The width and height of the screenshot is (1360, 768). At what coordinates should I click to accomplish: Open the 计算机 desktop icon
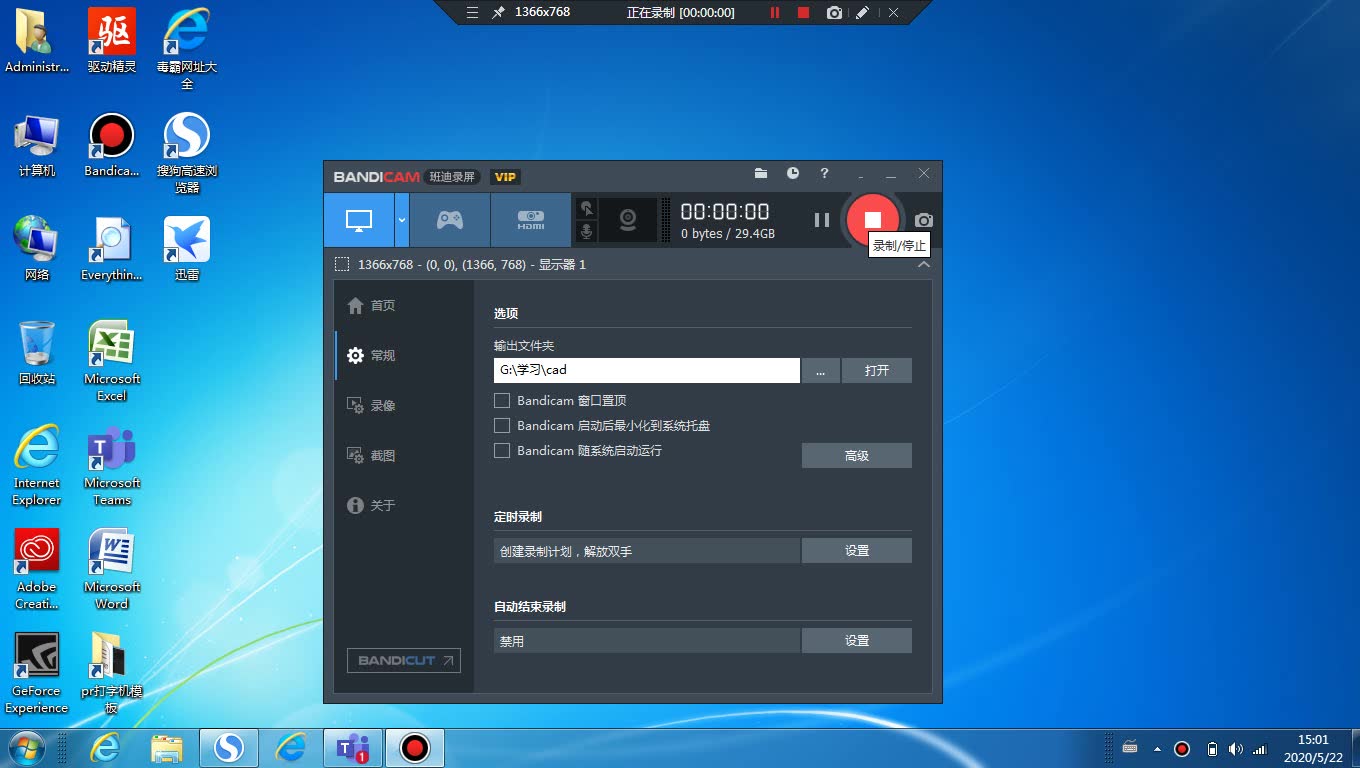pos(37,145)
